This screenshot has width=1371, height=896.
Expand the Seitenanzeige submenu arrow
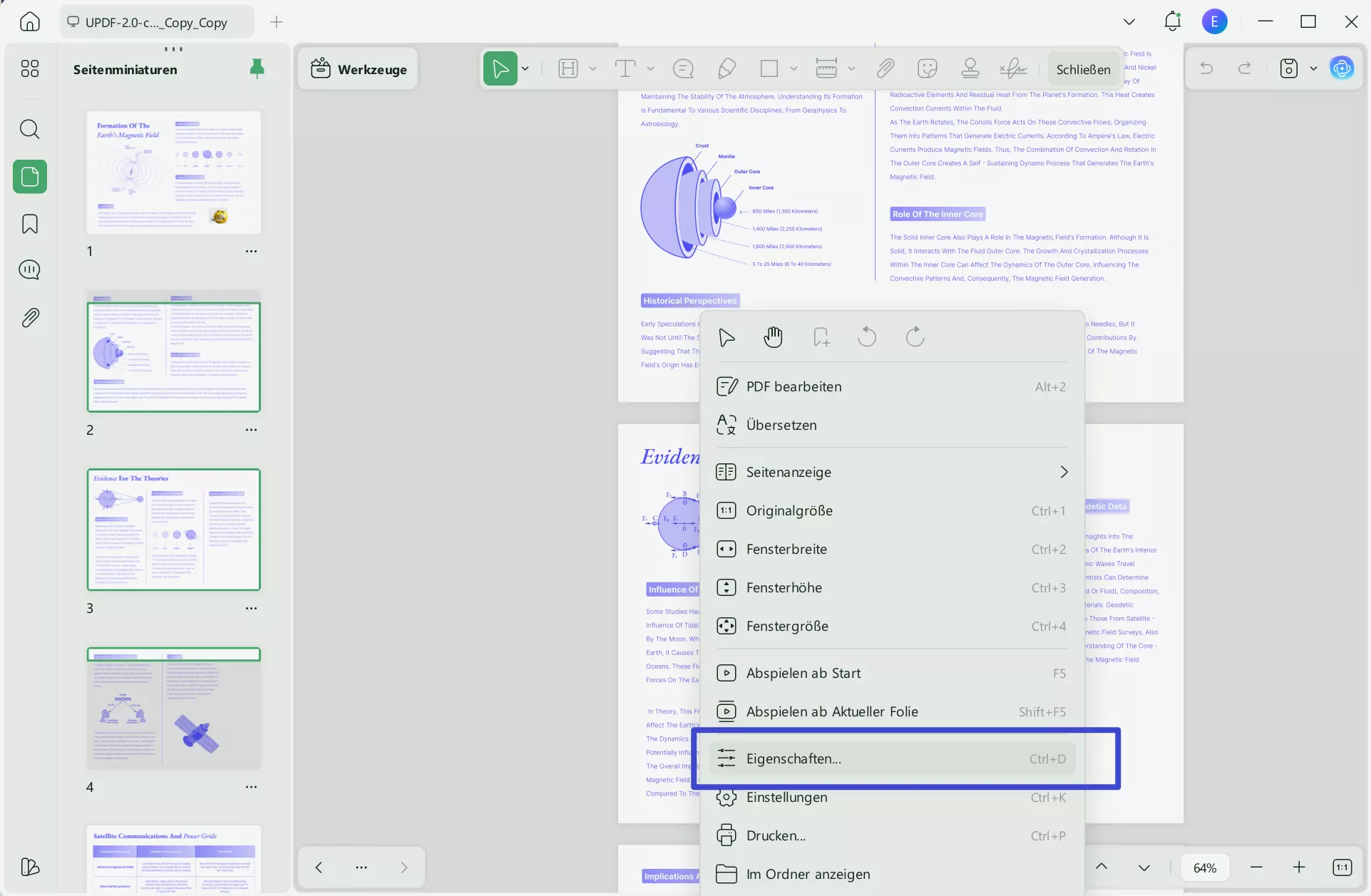pos(1064,472)
